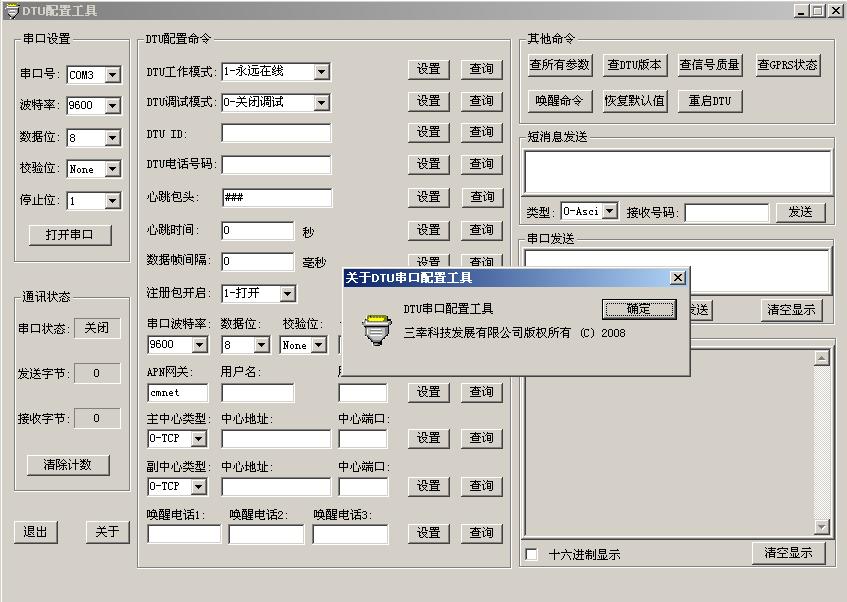Image resolution: width=847 pixels, height=602 pixels.
Task: Close the 关于DTU串口配置工具 dialog with X
Action: tap(677, 278)
